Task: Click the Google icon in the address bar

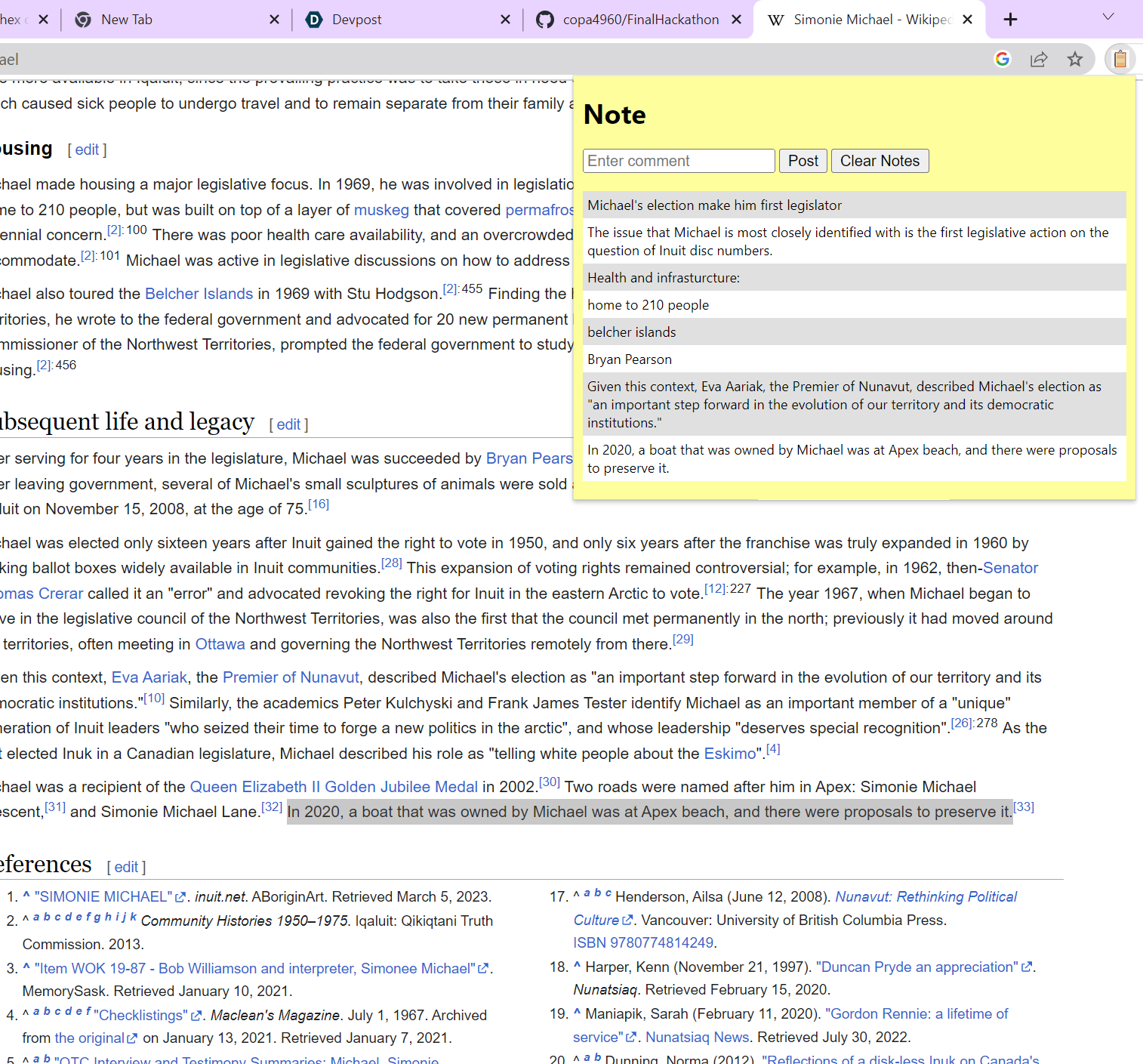Action: coord(1002,59)
